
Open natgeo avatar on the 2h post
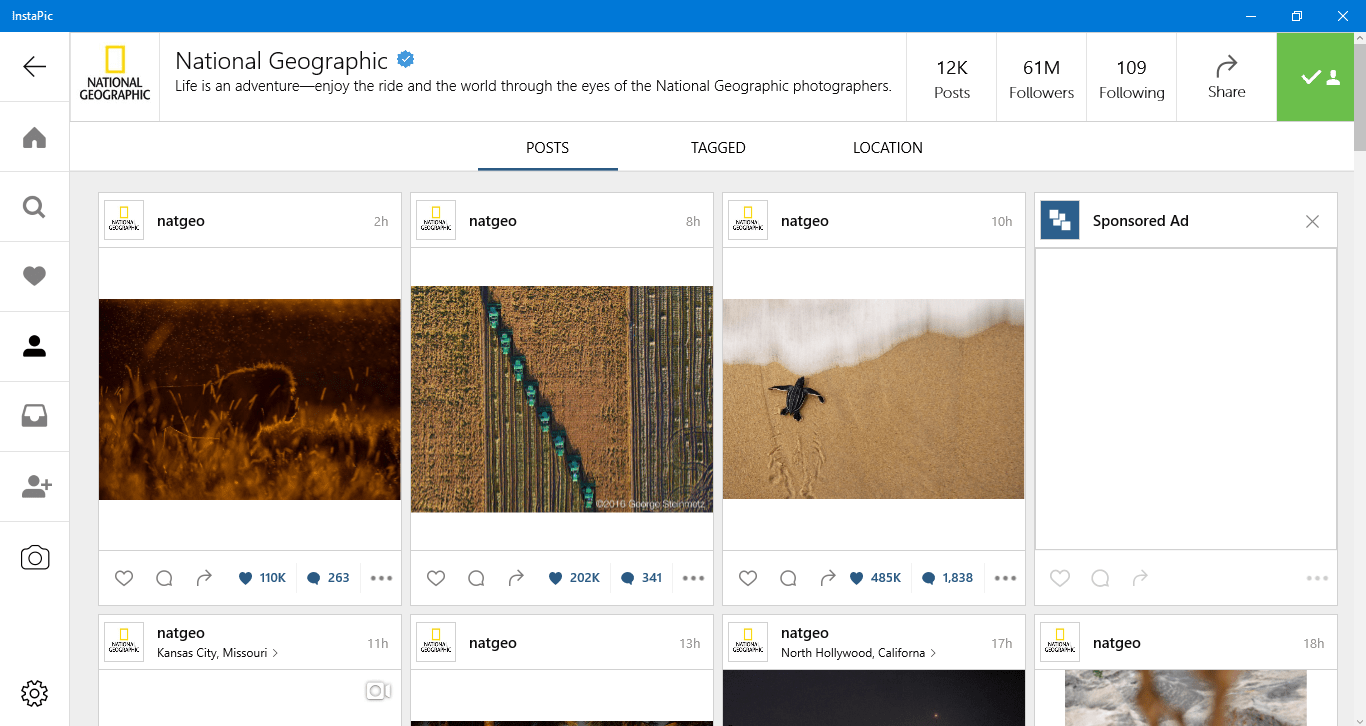point(124,221)
